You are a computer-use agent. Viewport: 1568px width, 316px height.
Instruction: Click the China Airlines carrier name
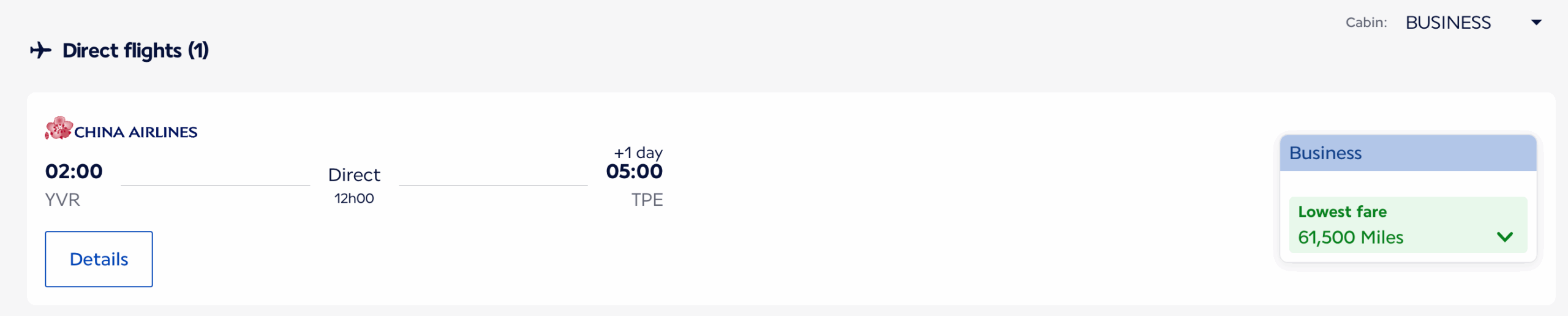click(x=135, y=132)
